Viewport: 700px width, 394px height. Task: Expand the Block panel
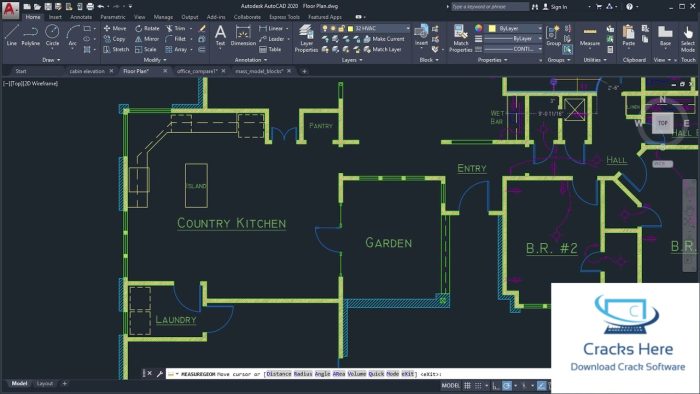tap(429, 60)
